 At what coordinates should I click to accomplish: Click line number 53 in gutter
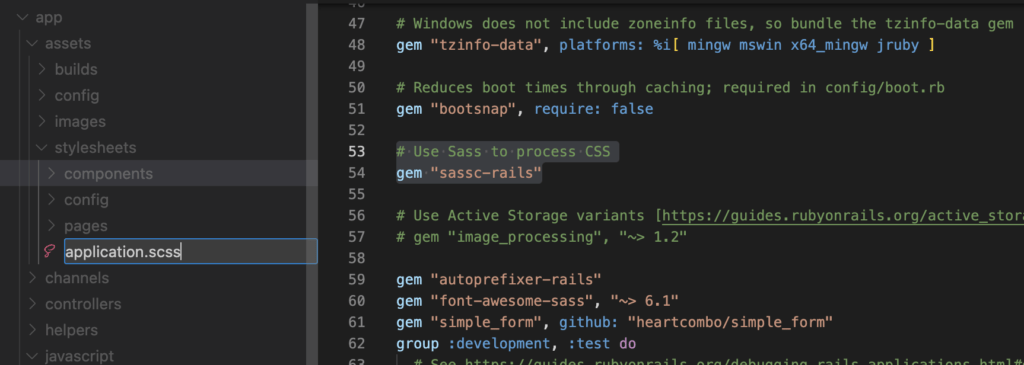click(357, 152)
